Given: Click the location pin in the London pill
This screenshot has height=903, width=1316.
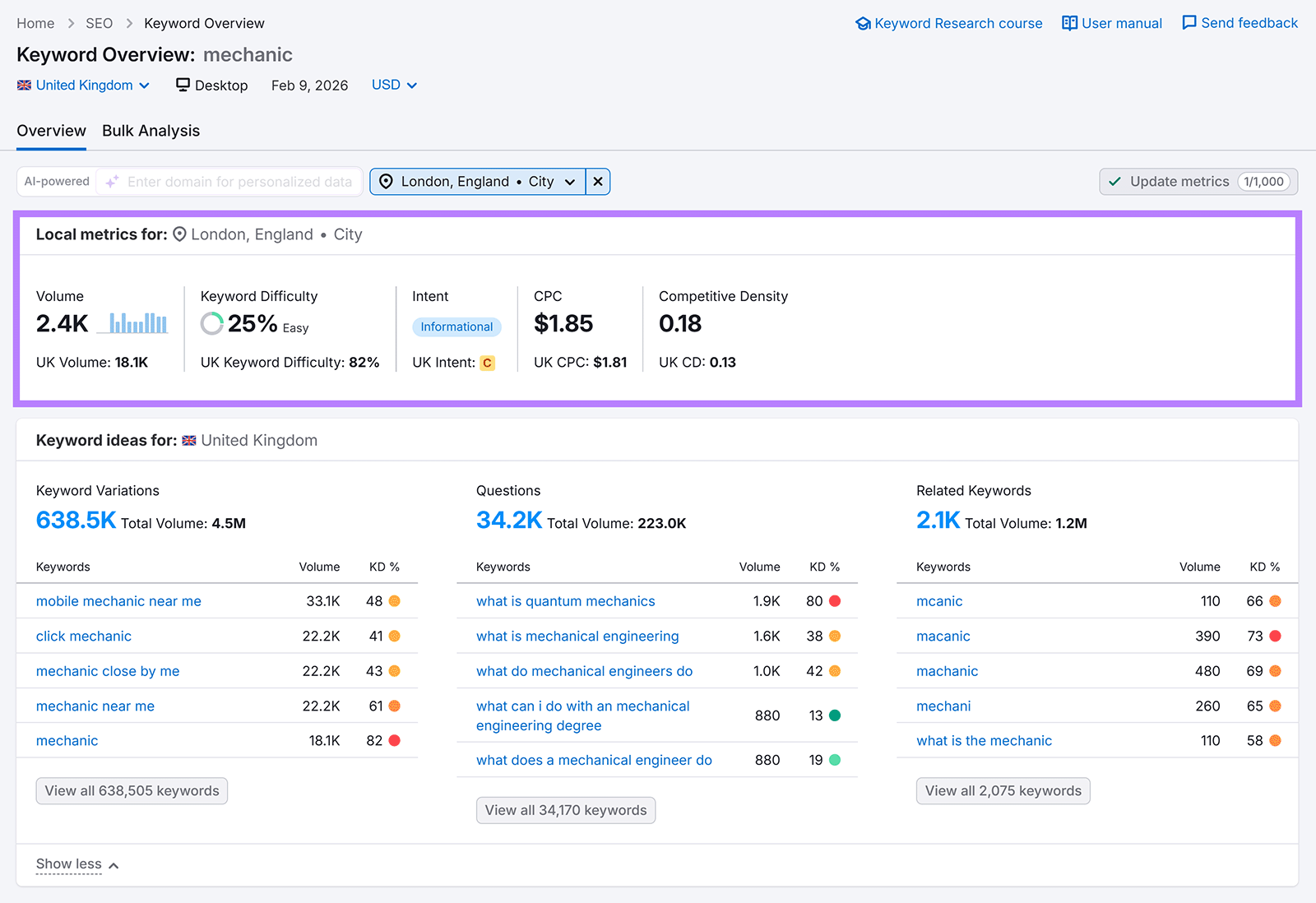Looking at the screenshot, I should click(x=386, y=181).
